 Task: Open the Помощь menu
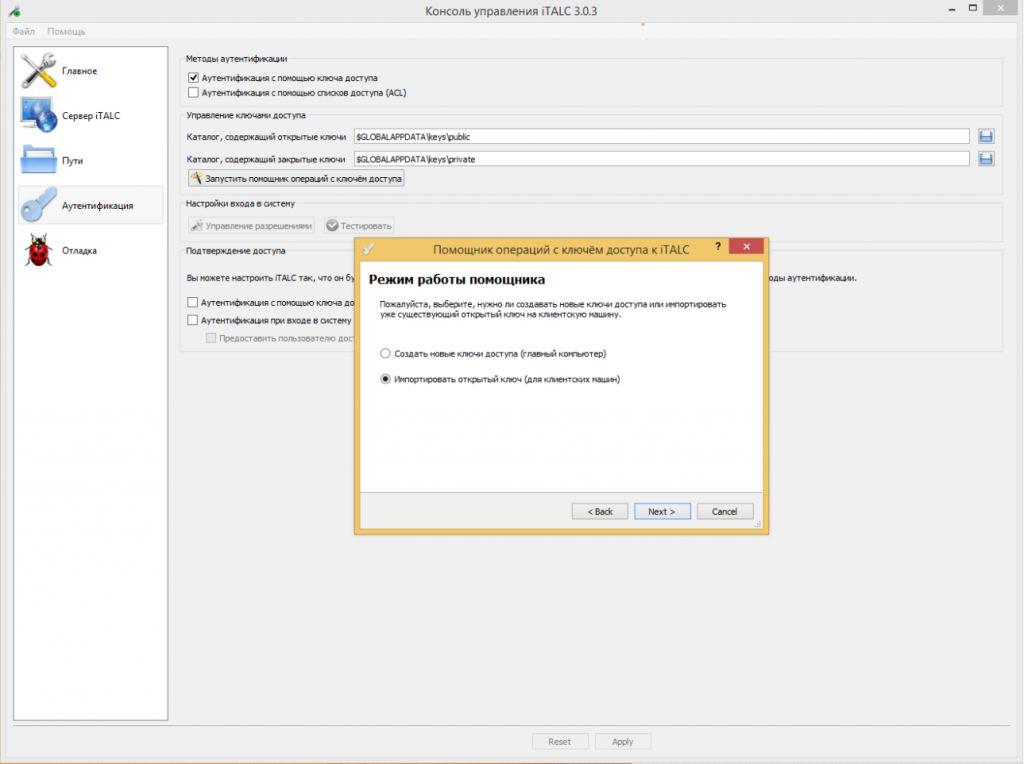(66, 31)
